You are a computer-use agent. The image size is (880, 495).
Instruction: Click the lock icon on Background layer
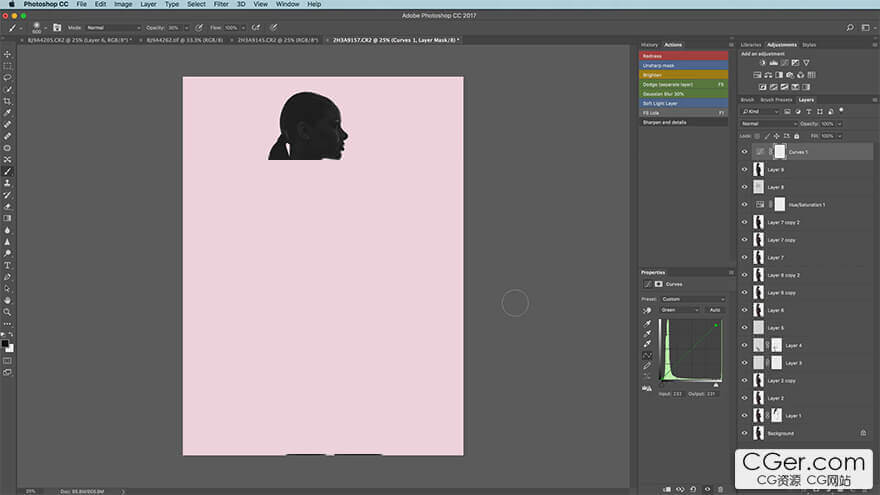pyautogui.click(x=863, y=433)
